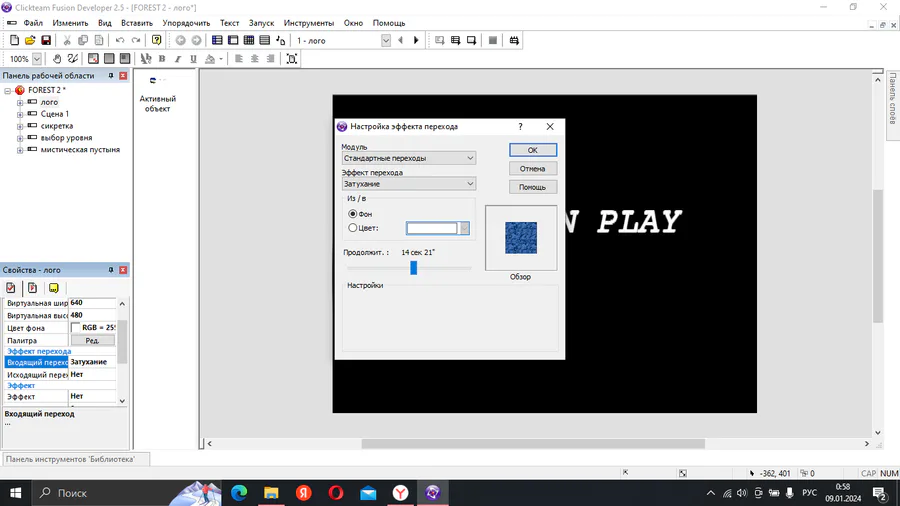The height and width of the screenshot is (506, 900).
Task: Open the Эффект перехода dropdown
Action: point(408,184)
